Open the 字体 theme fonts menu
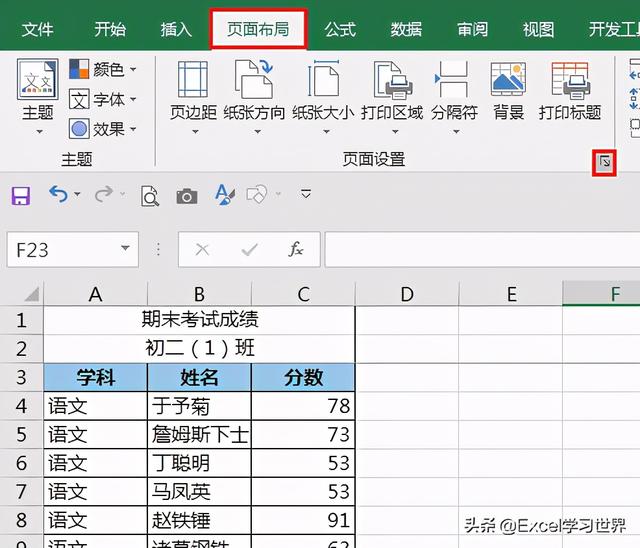The width and height of the screenshot is (640, 548). click(x=103, y=100)
